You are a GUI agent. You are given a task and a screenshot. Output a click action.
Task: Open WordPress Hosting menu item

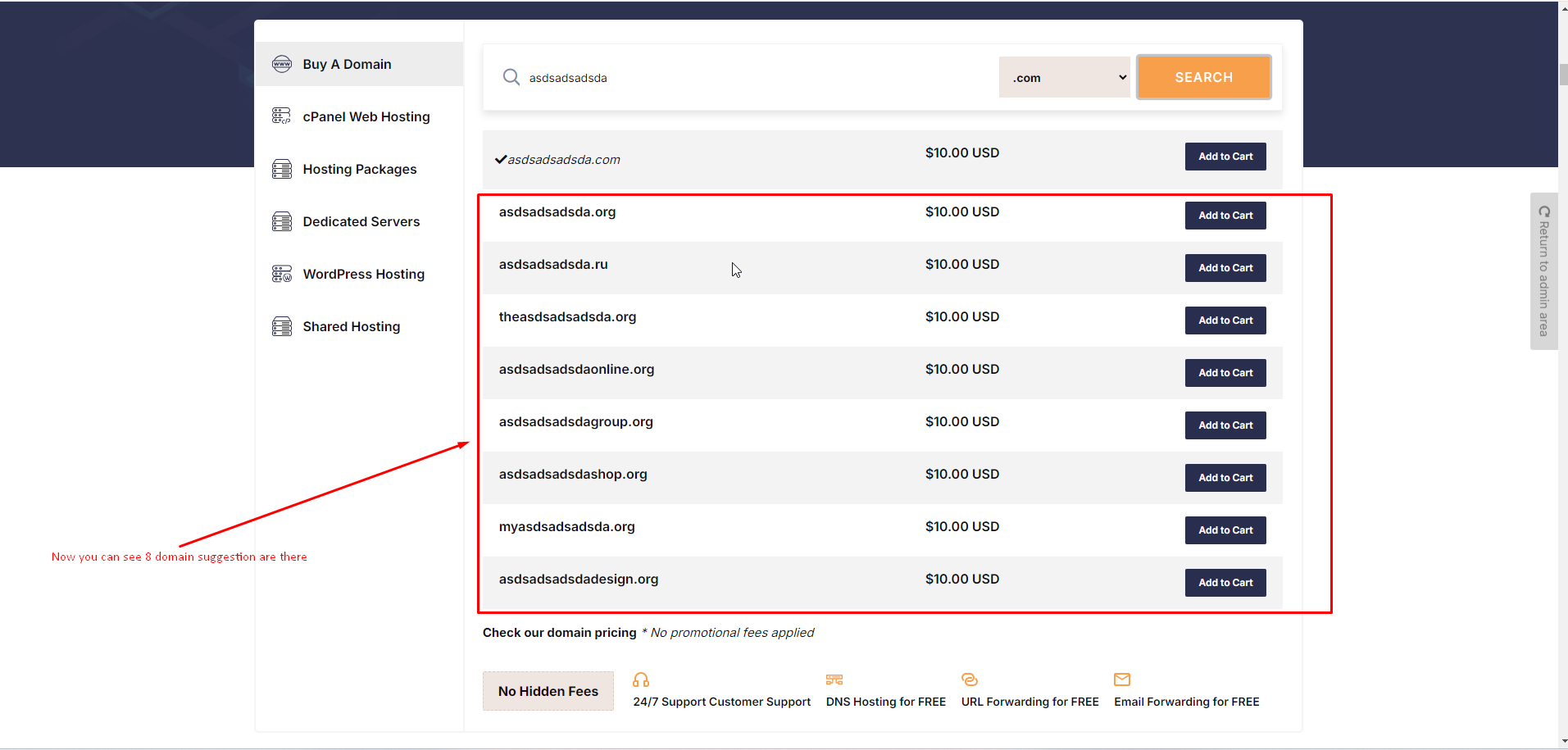click(x=363, y=274)
